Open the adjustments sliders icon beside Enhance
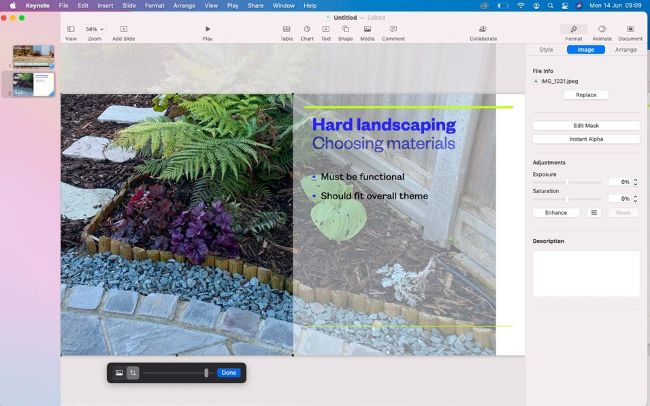 click(594, 212)
